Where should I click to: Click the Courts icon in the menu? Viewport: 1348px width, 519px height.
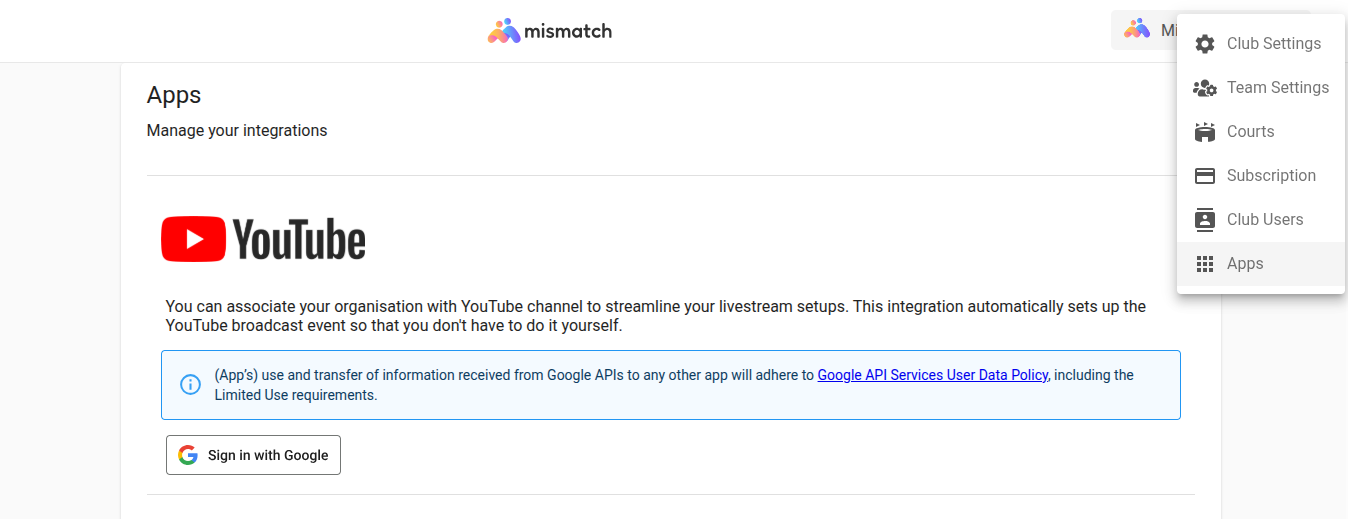click(x=1205, y=132)
